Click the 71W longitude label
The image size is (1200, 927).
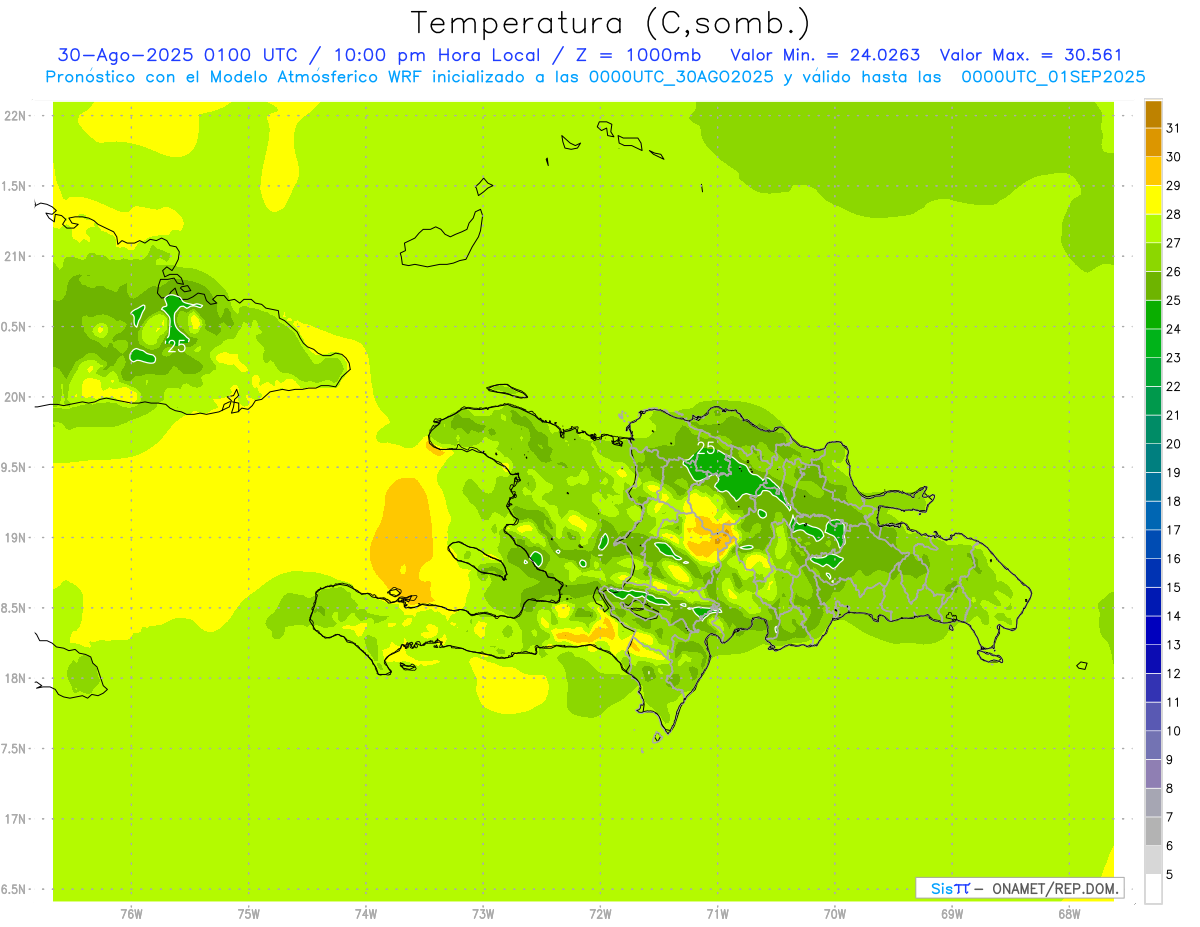(717, 914)
